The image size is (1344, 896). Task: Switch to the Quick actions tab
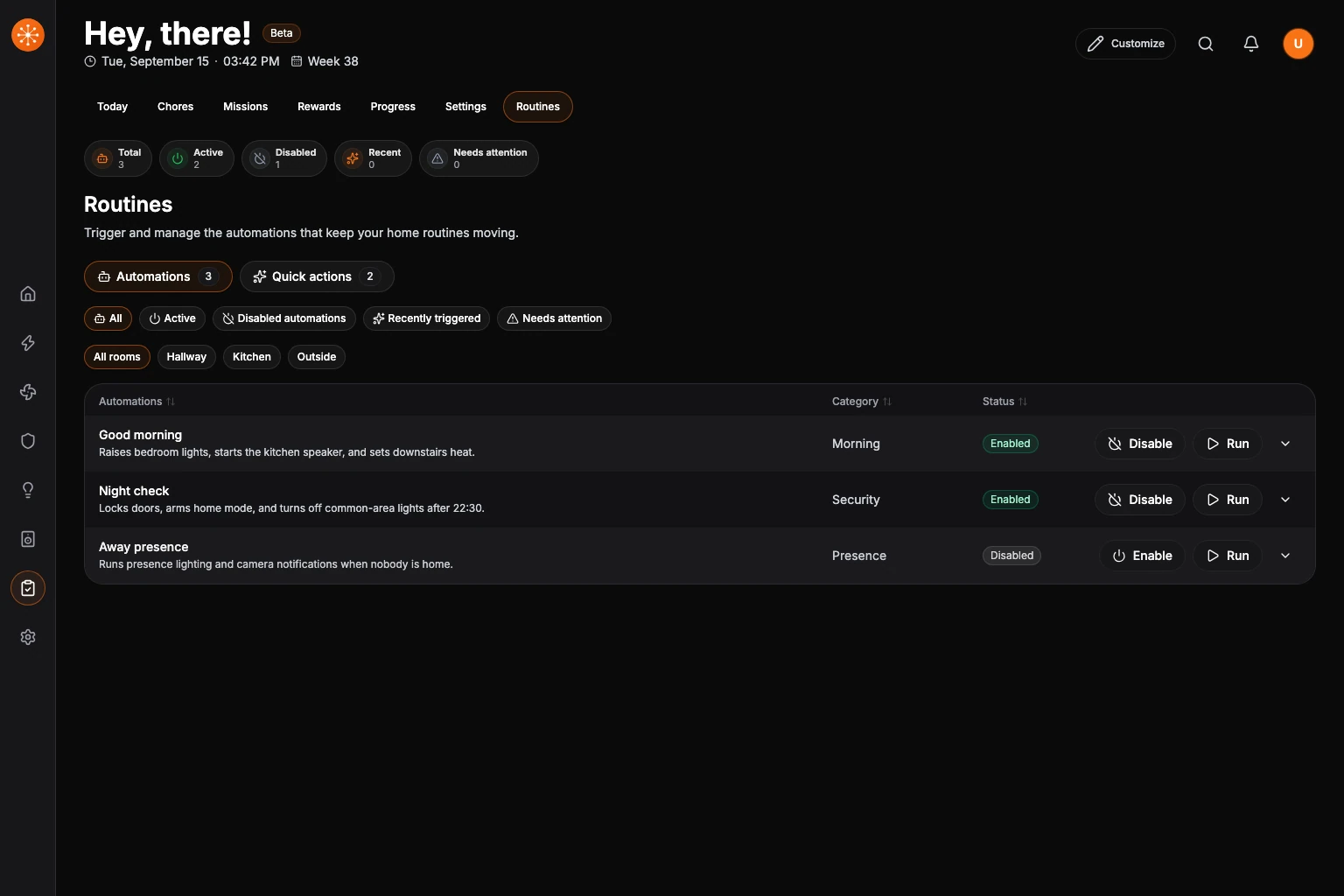[317, 276]
